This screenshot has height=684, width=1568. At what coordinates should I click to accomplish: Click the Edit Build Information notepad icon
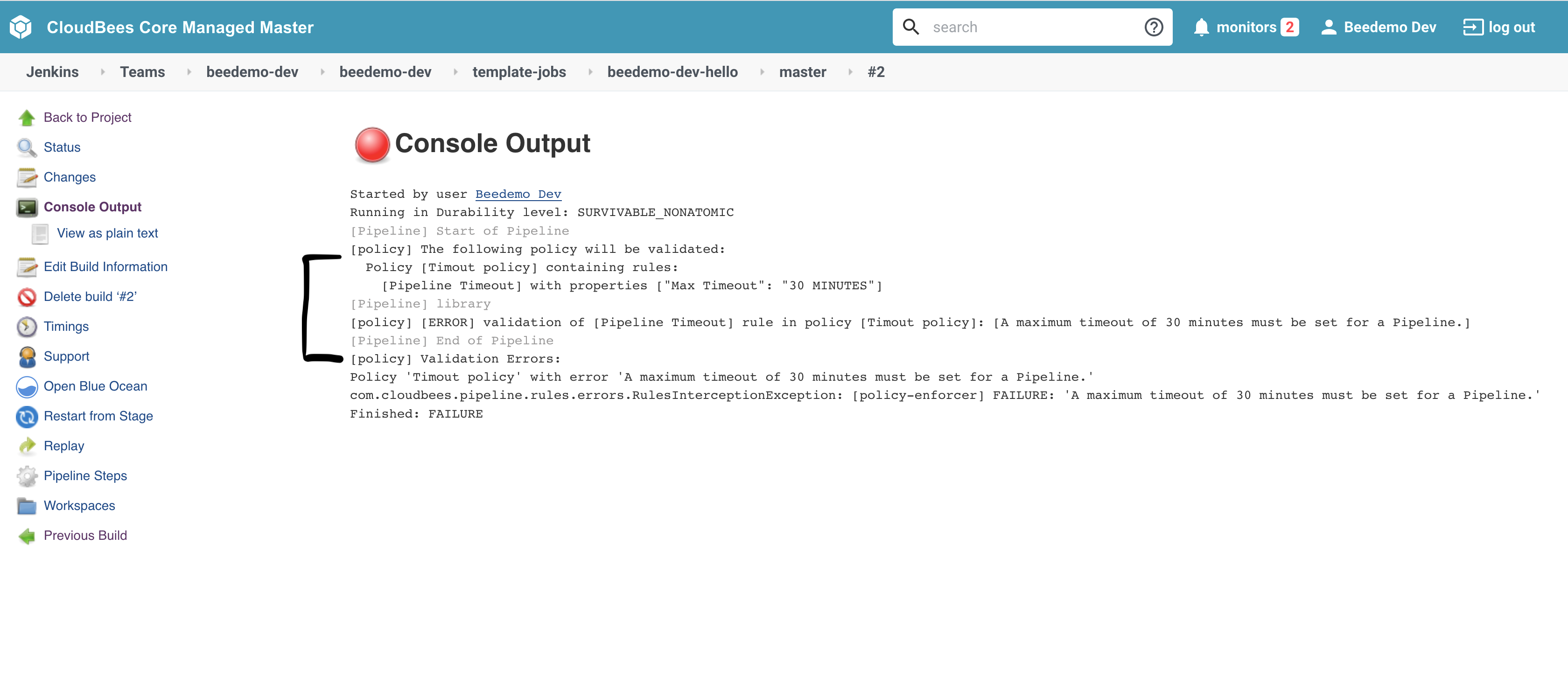27,266
